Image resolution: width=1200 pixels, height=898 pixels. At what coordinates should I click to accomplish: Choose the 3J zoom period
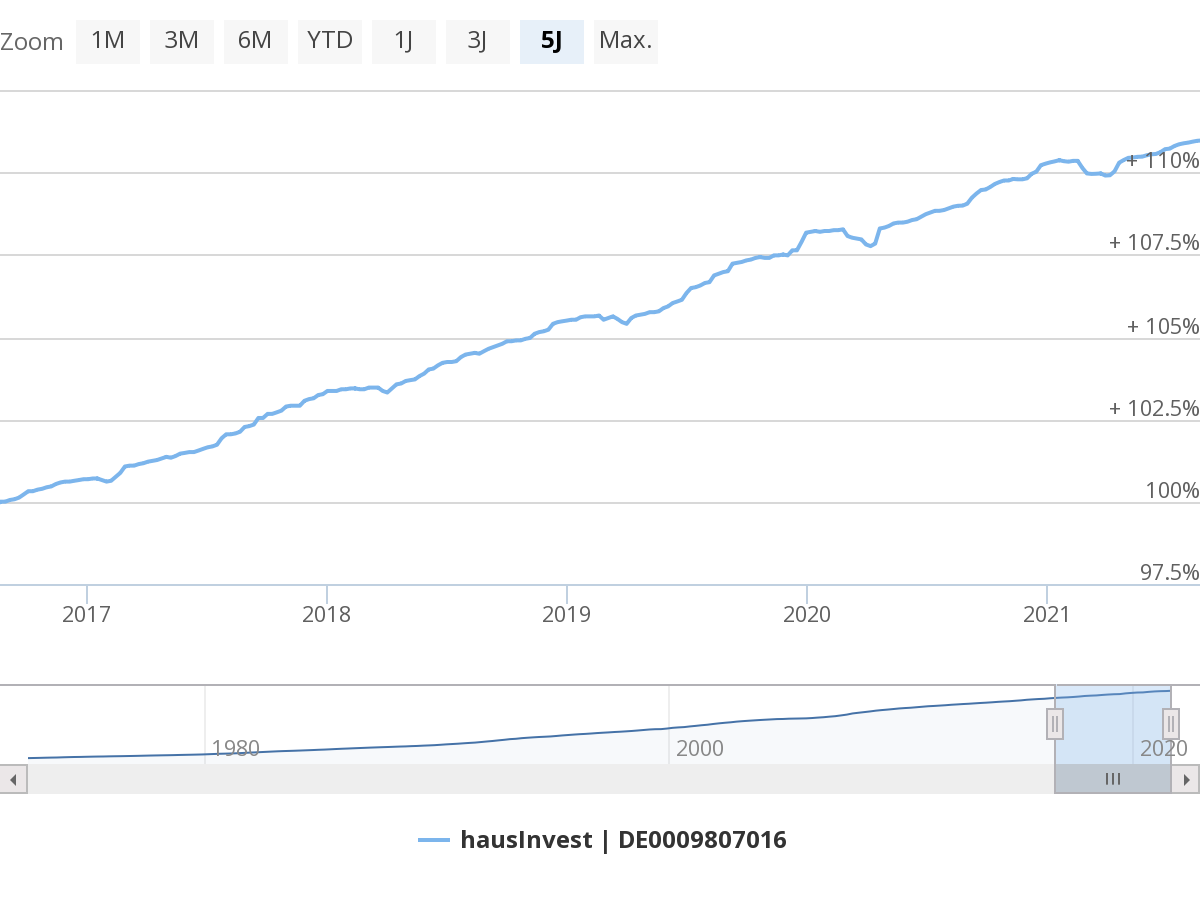coord(478,41)
